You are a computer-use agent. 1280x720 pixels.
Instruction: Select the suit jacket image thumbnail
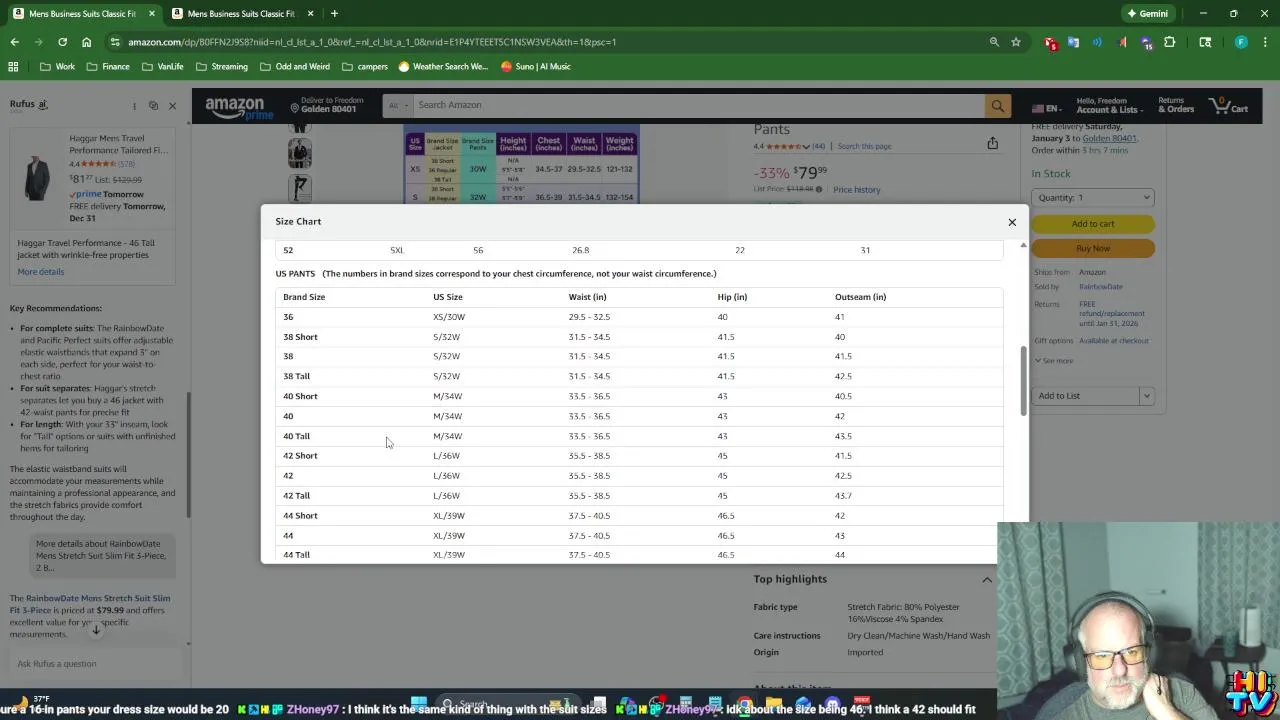tap(300, 153)
